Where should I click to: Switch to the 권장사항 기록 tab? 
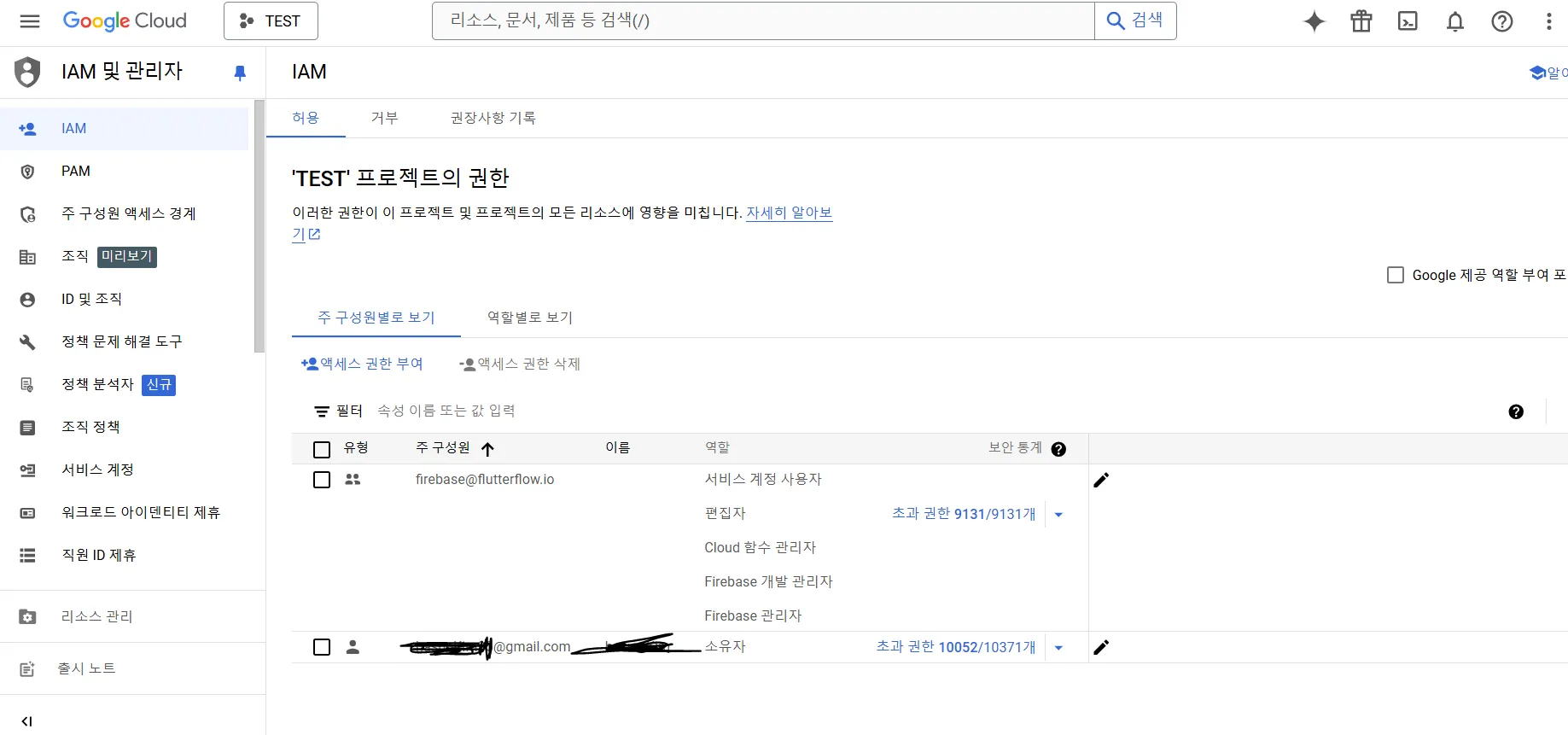click(x=493, y=118)
